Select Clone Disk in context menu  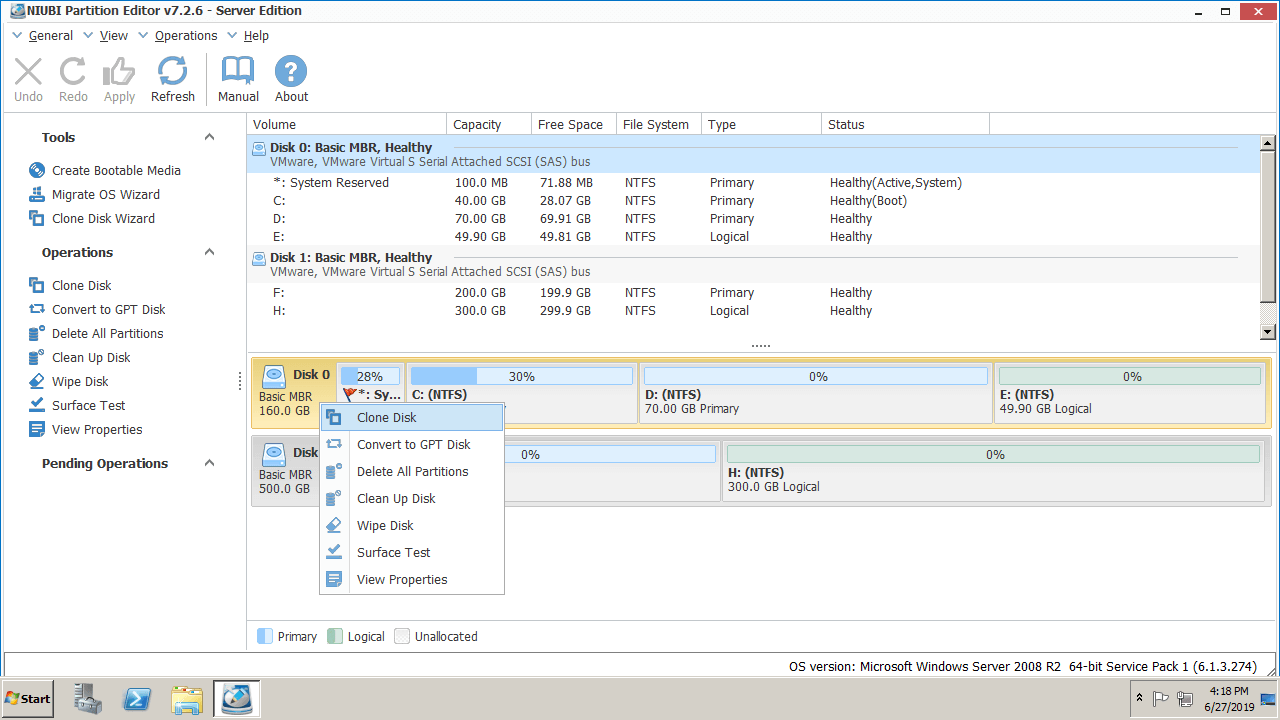pyautogui.click(x=386, y=418)
